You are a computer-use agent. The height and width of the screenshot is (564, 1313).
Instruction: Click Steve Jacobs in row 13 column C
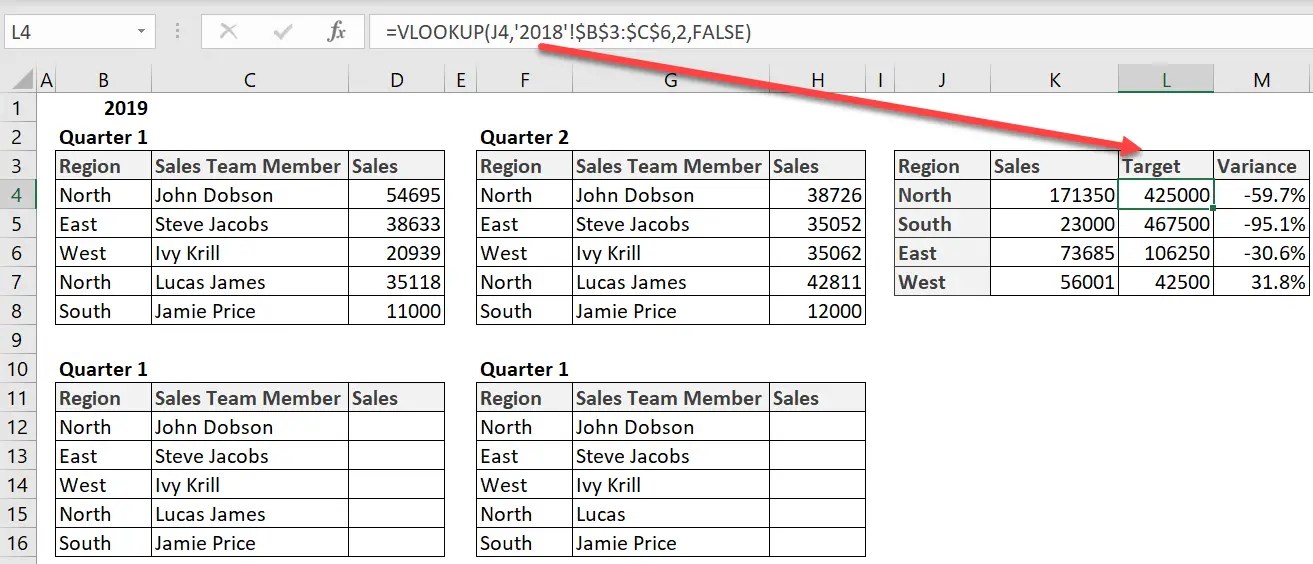tap(250, 456)
